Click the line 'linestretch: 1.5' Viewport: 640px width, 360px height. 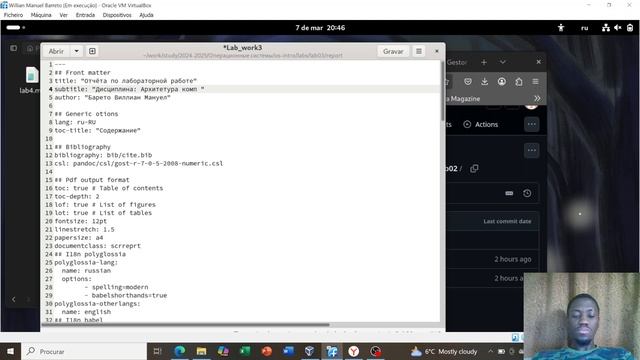tap(84, 229)
